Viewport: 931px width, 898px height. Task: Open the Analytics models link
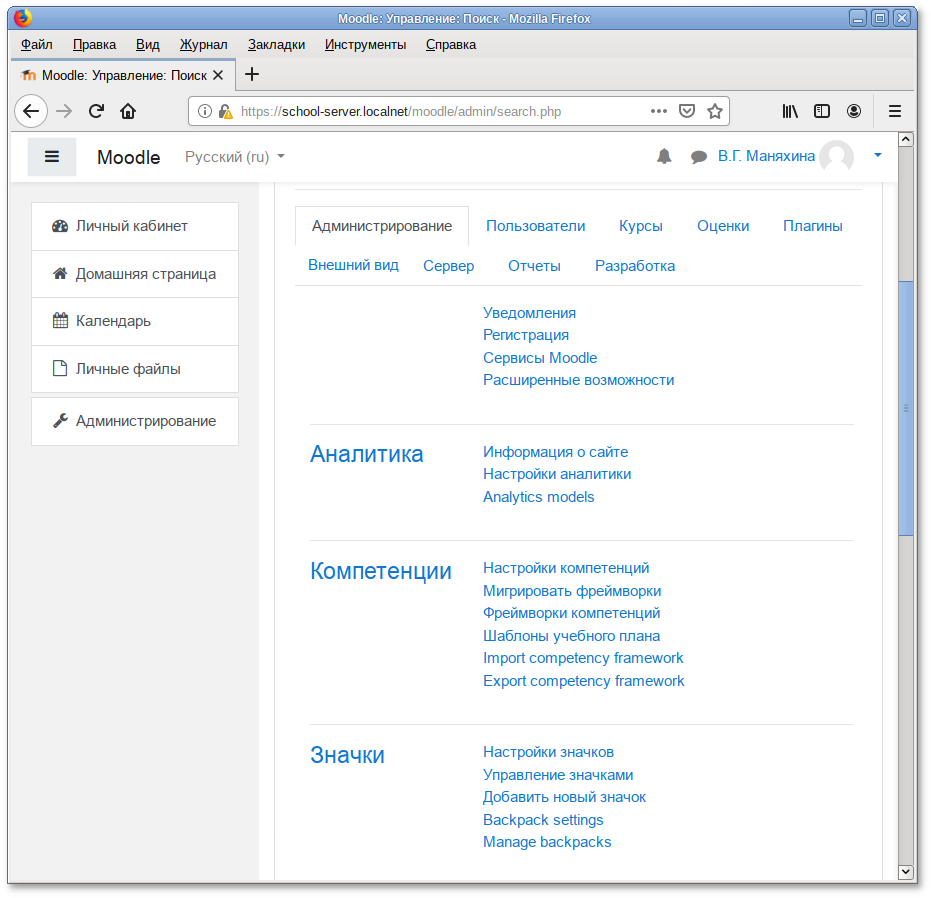(538, 497)
